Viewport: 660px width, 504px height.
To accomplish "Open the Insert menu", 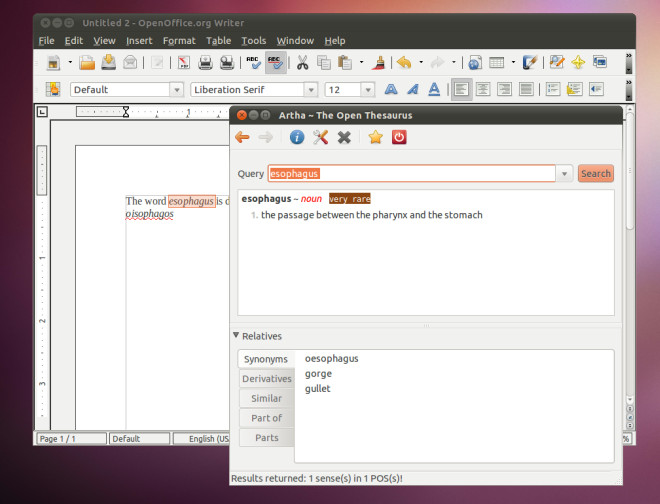I will tap(139, 40).
